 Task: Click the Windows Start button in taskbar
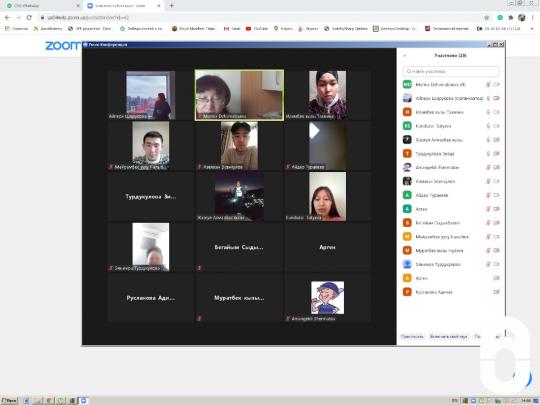pos(9,401)
